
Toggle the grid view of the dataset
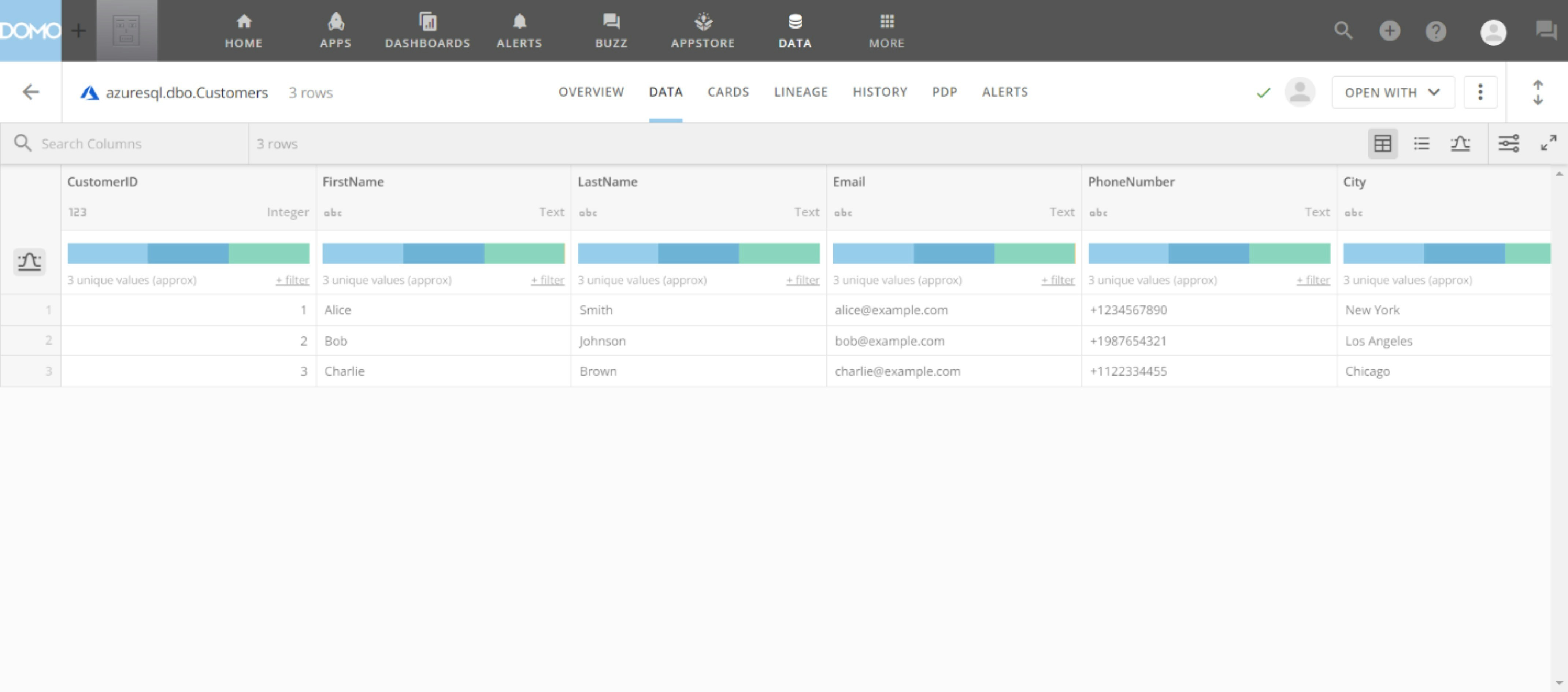pos(1383,144)
